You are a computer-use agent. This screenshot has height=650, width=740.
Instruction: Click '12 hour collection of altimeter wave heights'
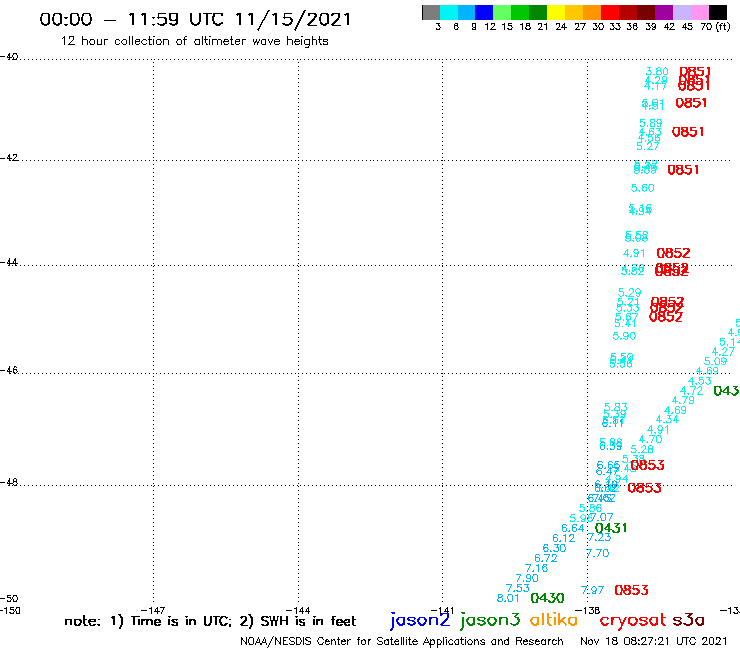pos(194,41)
